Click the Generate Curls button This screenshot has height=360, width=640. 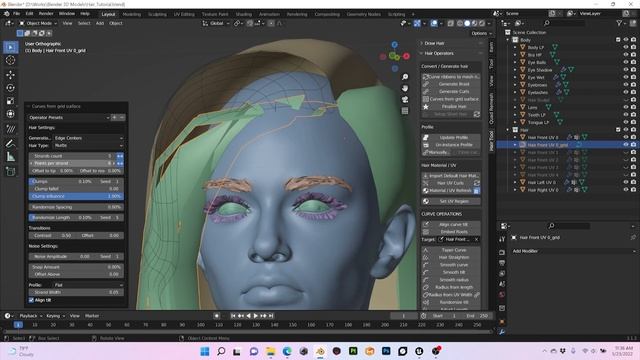pos(451,91)
